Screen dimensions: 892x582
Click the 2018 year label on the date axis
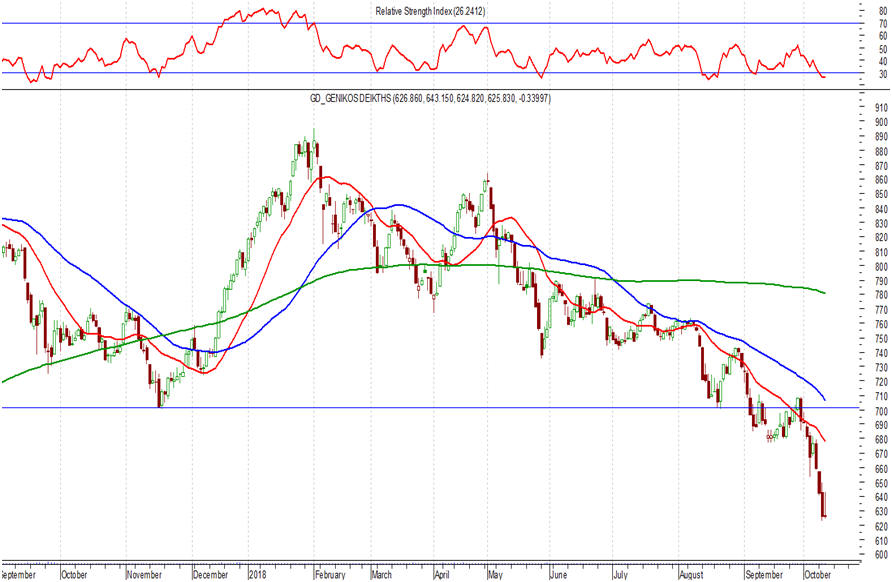[258, 575]
